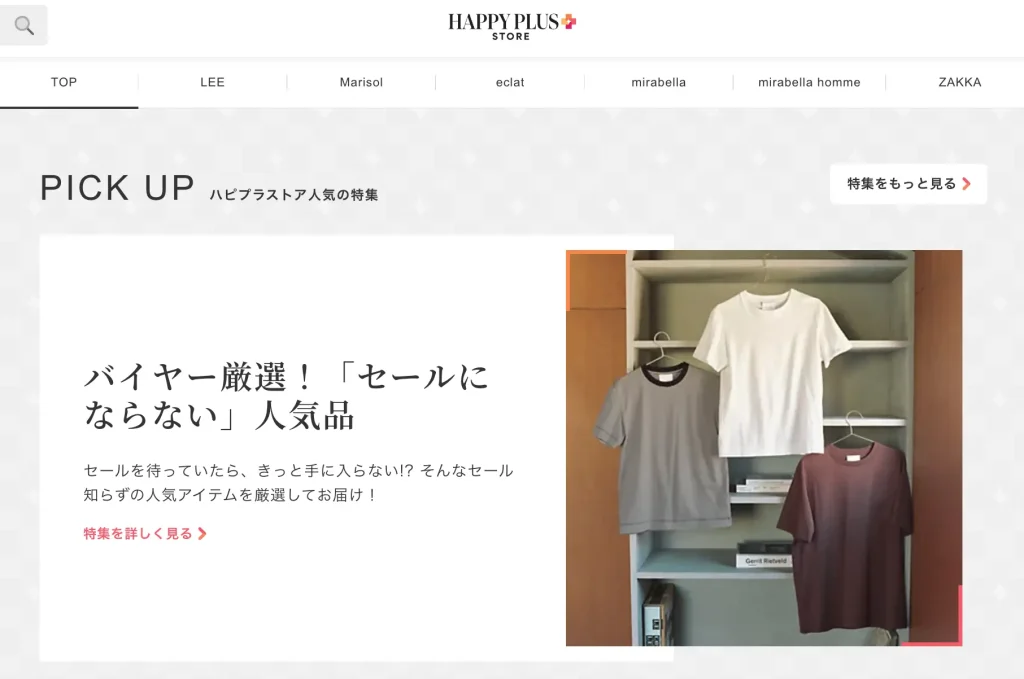The width and height of the screenshot is (1024, 679).
Task: Click the white T-shirt in the photo
Action: pos(770,370)
